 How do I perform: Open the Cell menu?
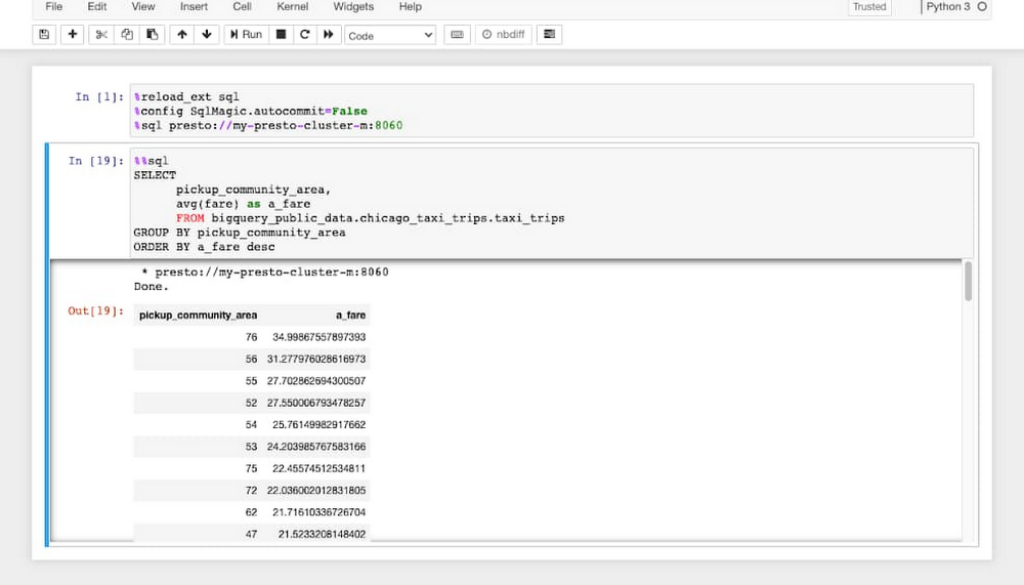[242, 7]
